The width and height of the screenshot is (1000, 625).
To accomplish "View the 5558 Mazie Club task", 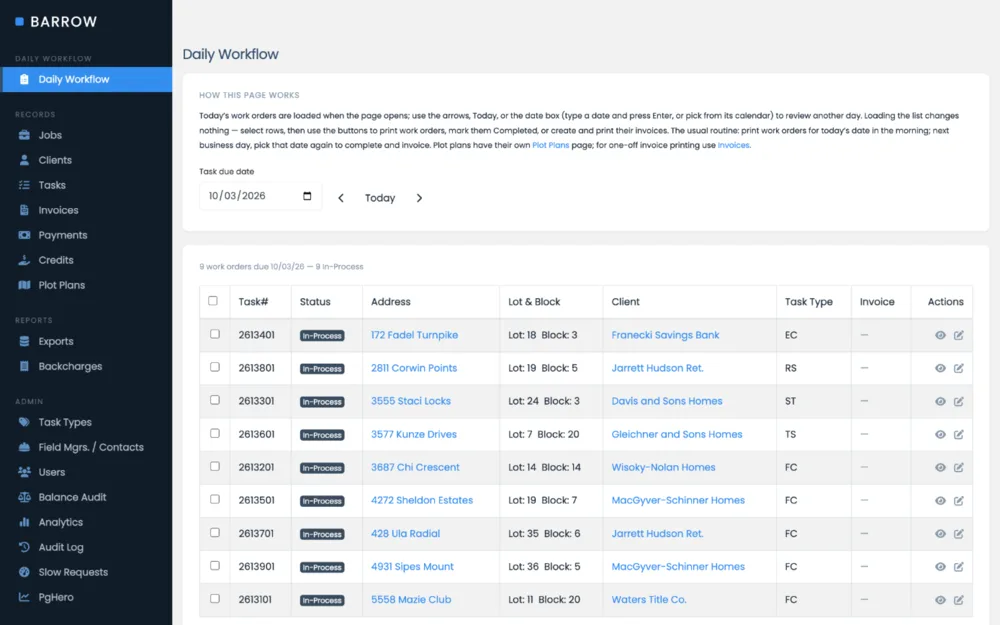I will pyautogui.click(x=940, y=600).
